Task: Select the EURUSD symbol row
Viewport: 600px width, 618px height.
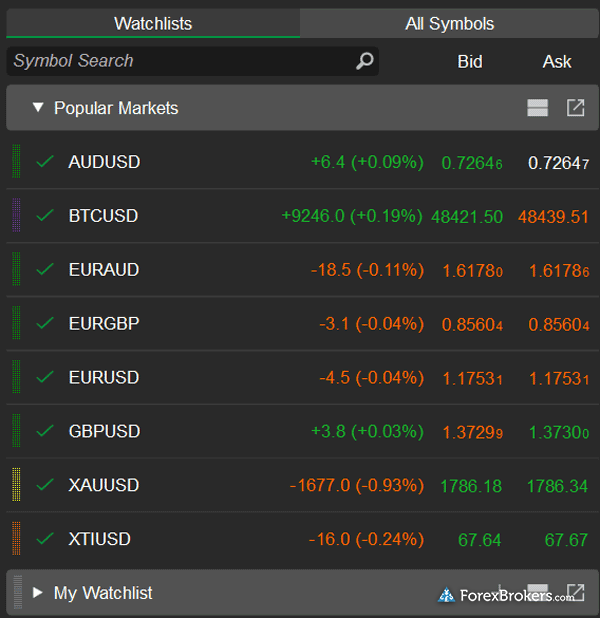Action: [x=104, y=378]
